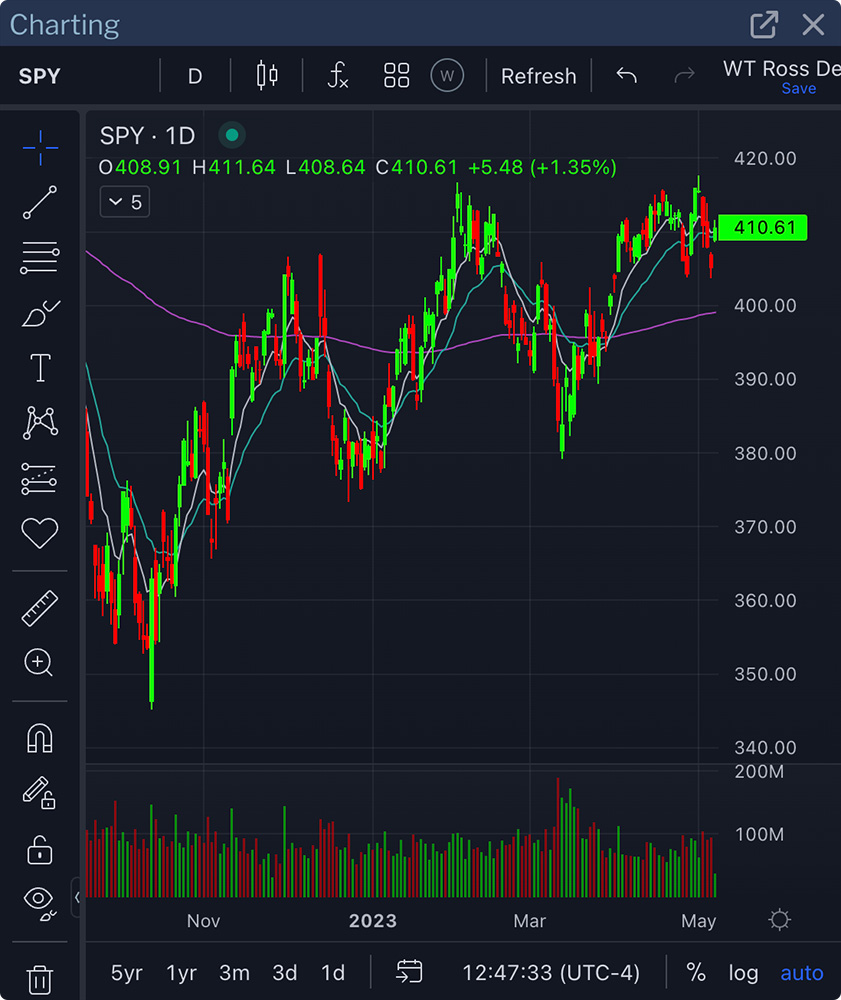This screenshot has height=1000, width=841.
Task: Click the heart favorites icon
Action: pos(40,533)
